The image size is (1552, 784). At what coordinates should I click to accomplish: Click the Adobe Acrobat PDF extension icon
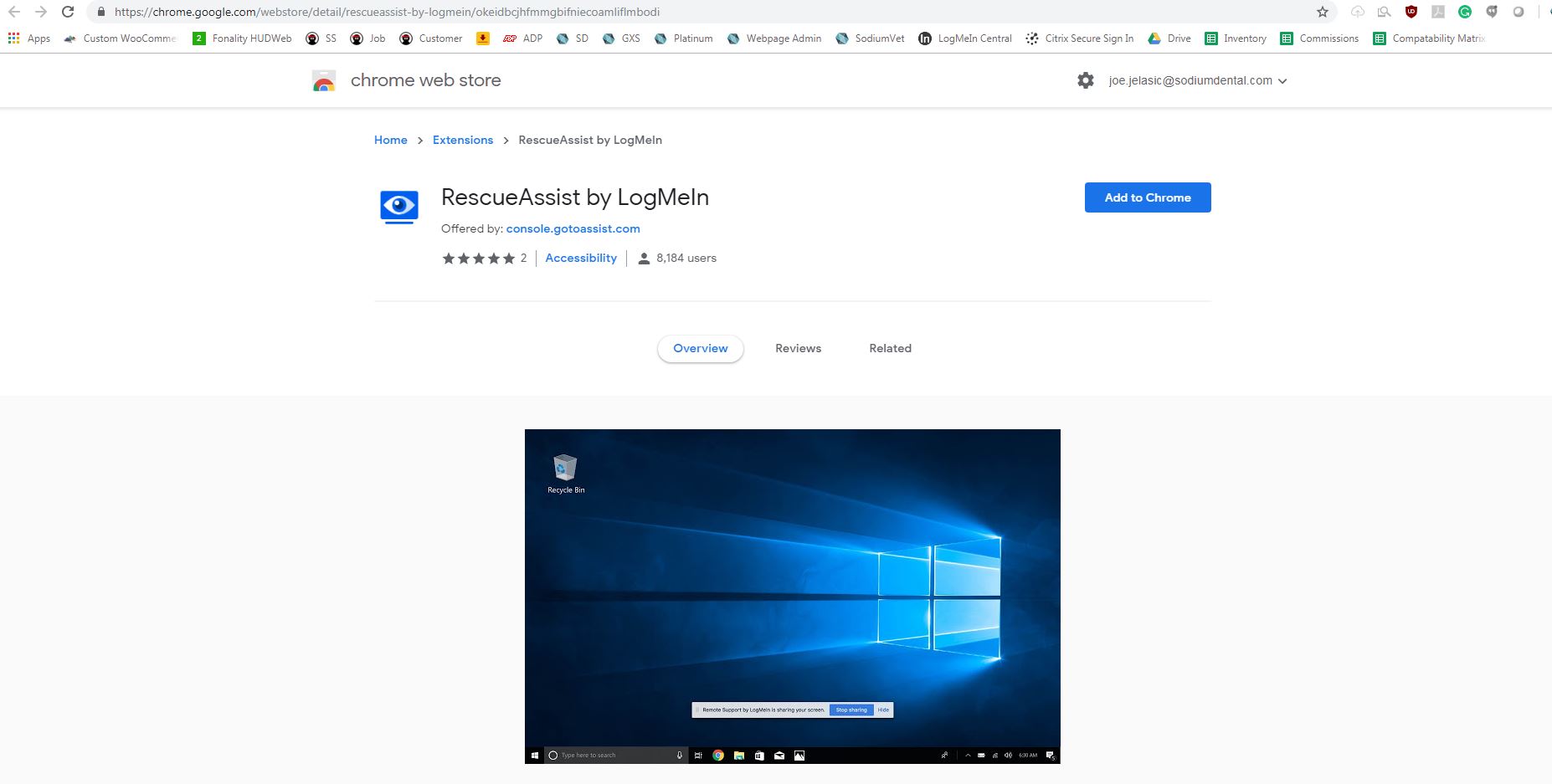[1438, 12]
